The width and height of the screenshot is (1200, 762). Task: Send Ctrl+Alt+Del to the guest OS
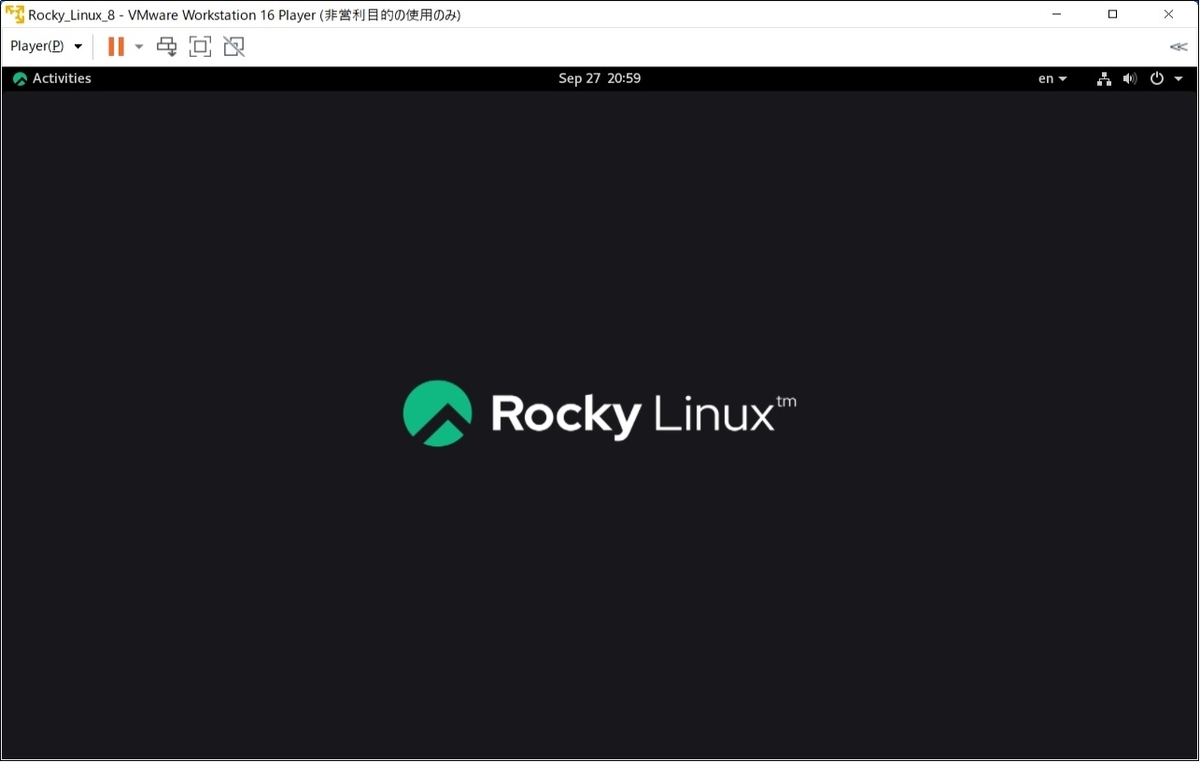(x=166, y=46)
